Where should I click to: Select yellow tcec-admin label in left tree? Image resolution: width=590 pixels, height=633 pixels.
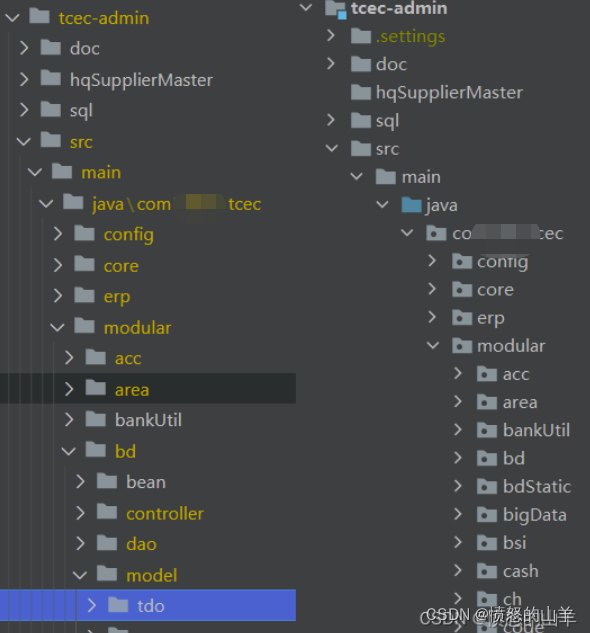coord(104,18)
